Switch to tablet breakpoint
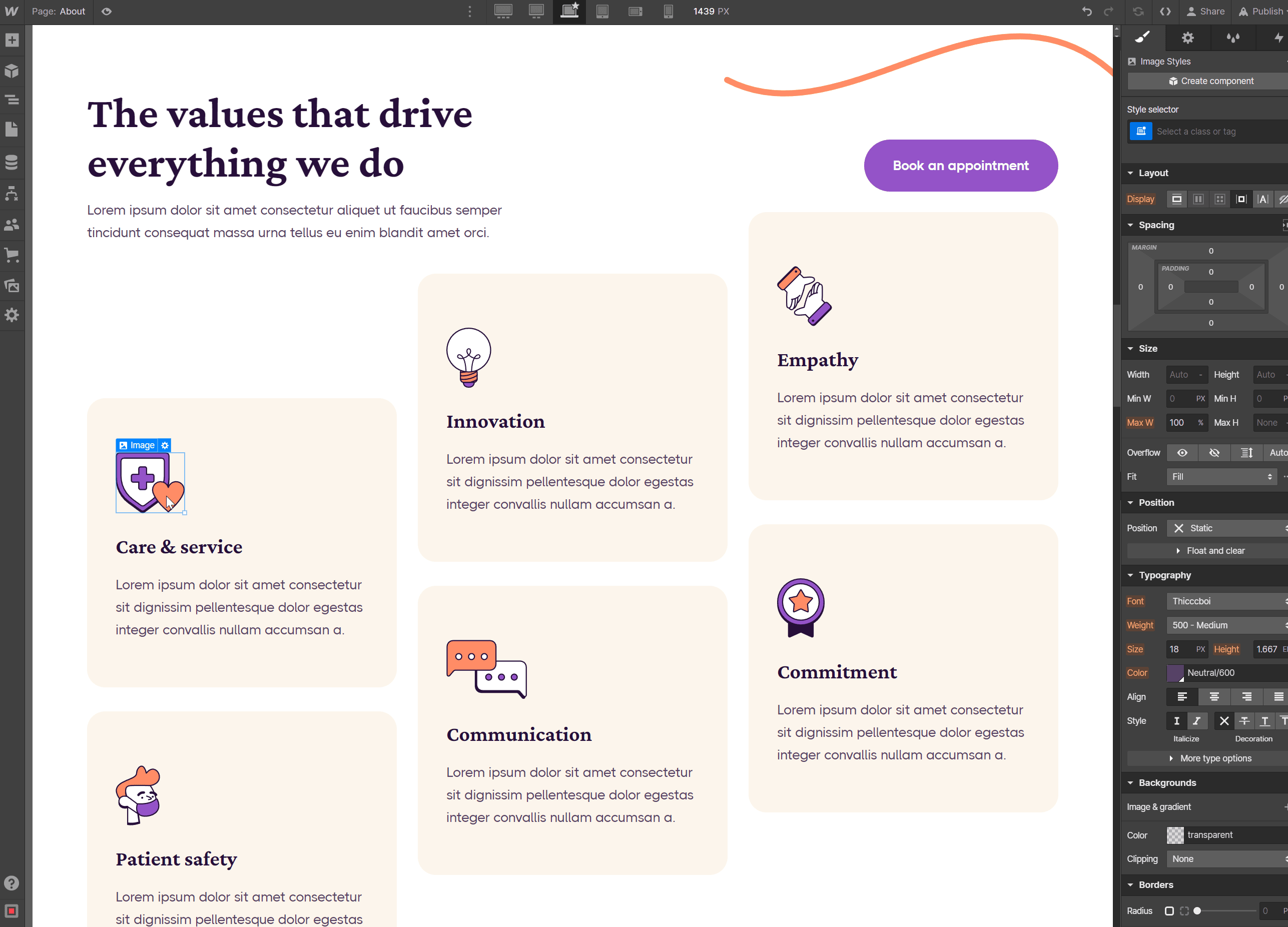Screen dimensions: 1288x927 pyautogui.click(x=602, y=12)
